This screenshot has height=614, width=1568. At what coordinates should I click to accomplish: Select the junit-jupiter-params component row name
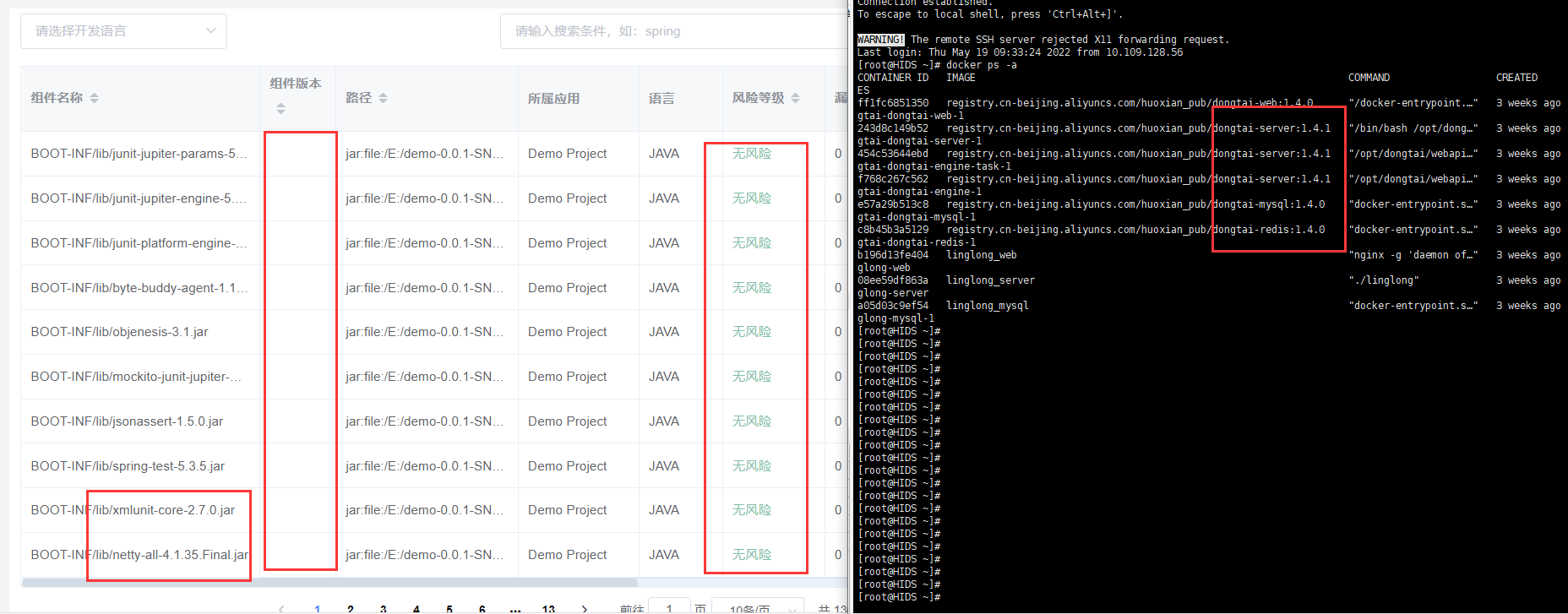click(x=139, y=154)
